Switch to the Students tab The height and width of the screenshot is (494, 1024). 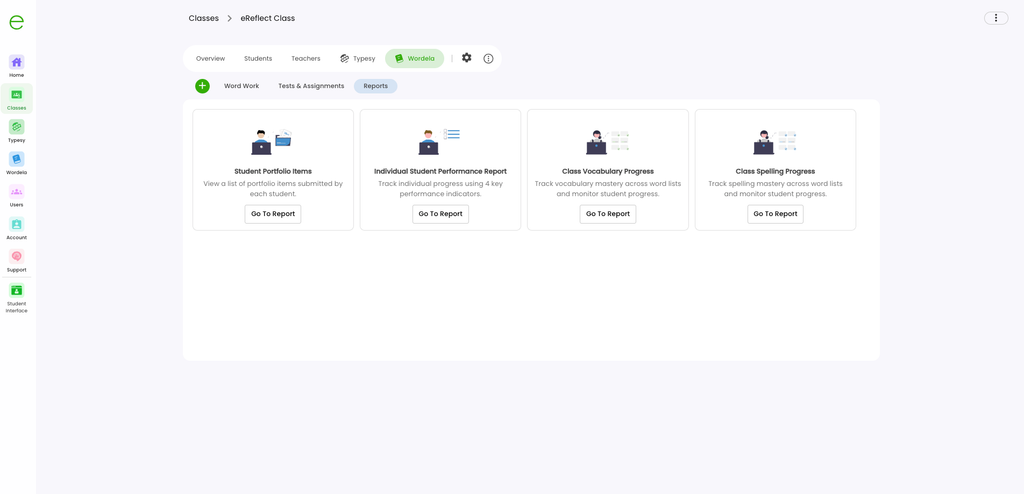click(258, 58)
